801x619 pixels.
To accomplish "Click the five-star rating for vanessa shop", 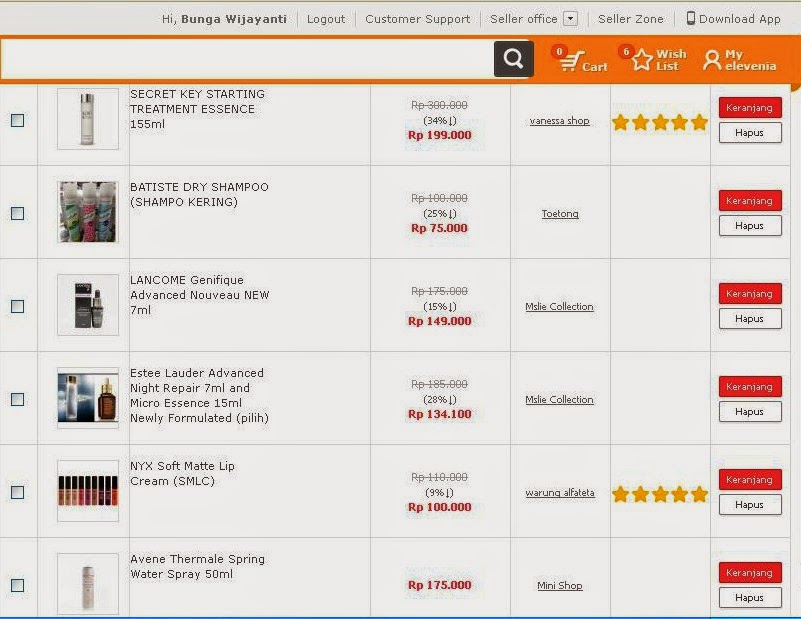I will (660, 123).
